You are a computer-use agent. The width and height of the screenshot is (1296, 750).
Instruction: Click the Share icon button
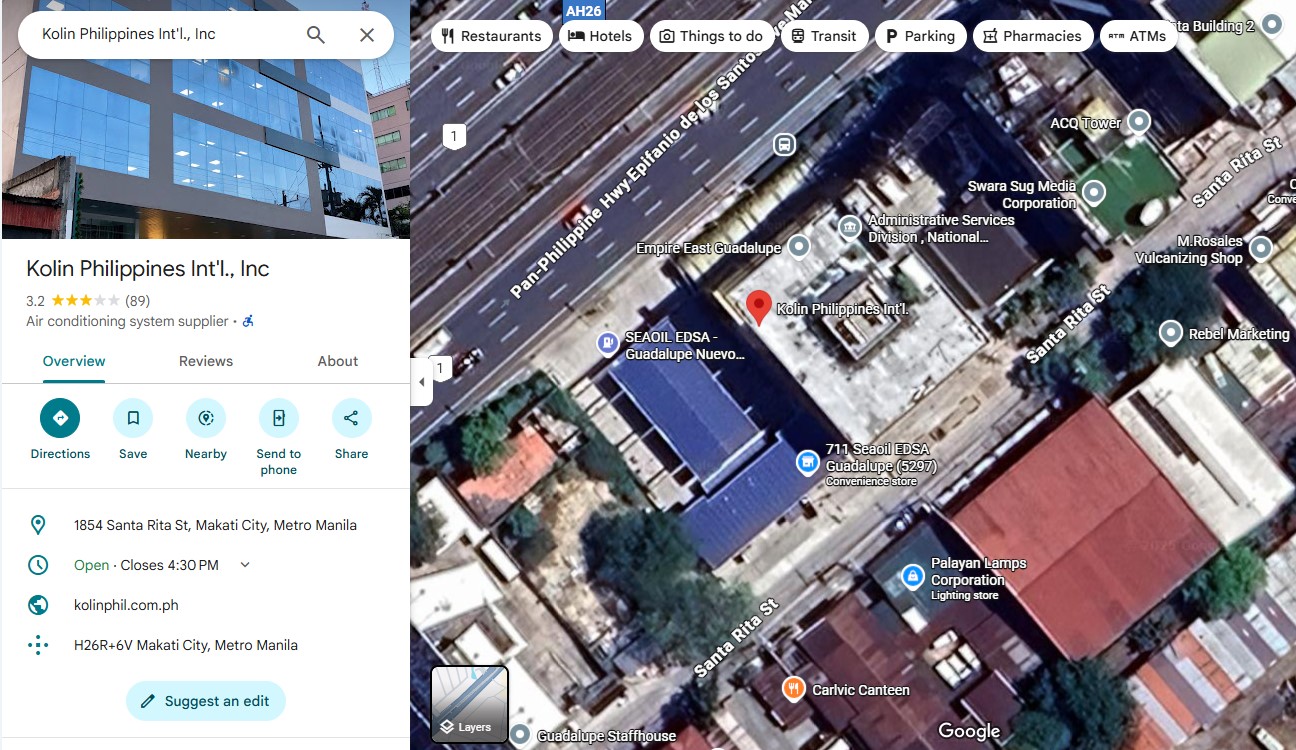(351, 418)
